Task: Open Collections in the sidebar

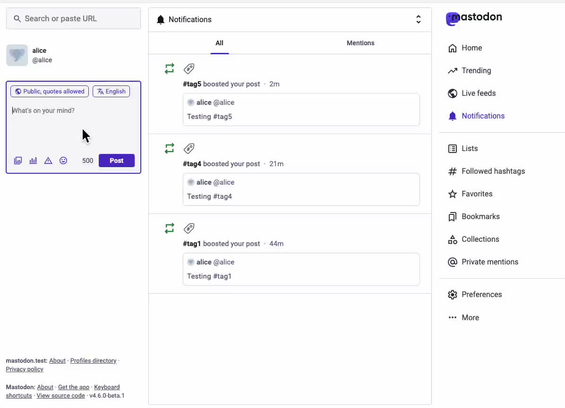Action: point(473,239)
